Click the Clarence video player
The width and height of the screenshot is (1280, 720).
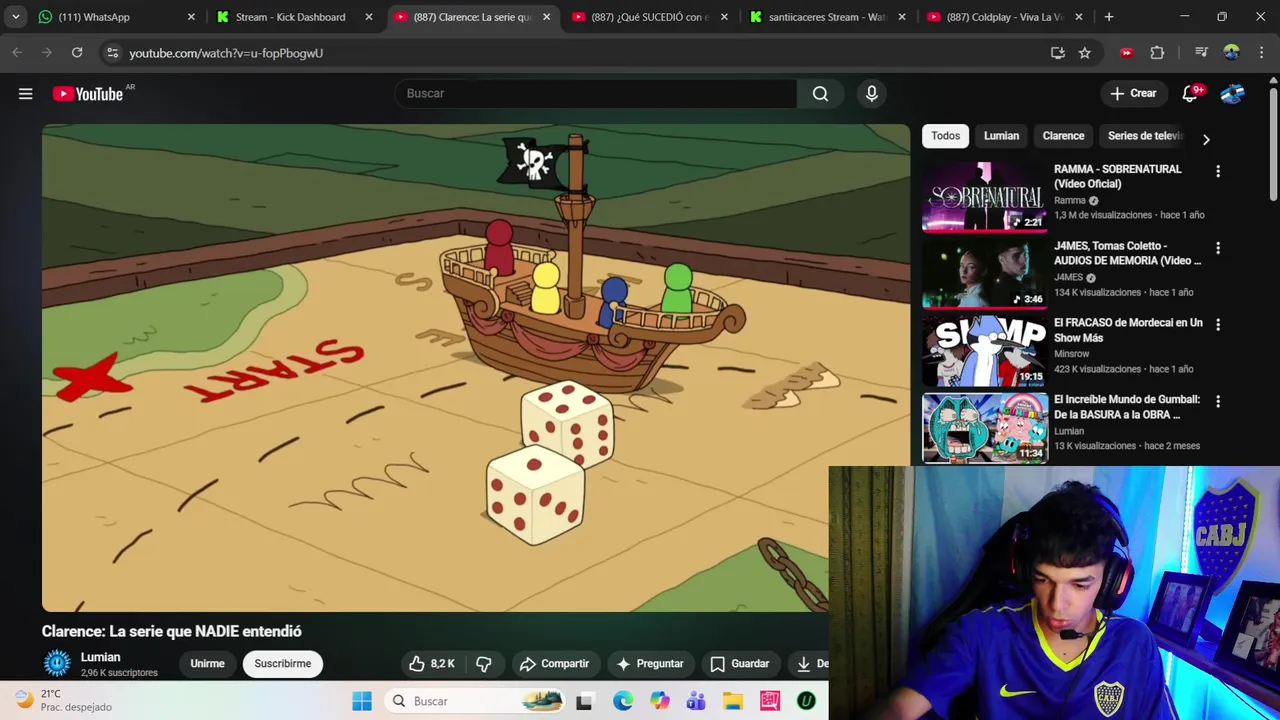(x=476, y=368)
